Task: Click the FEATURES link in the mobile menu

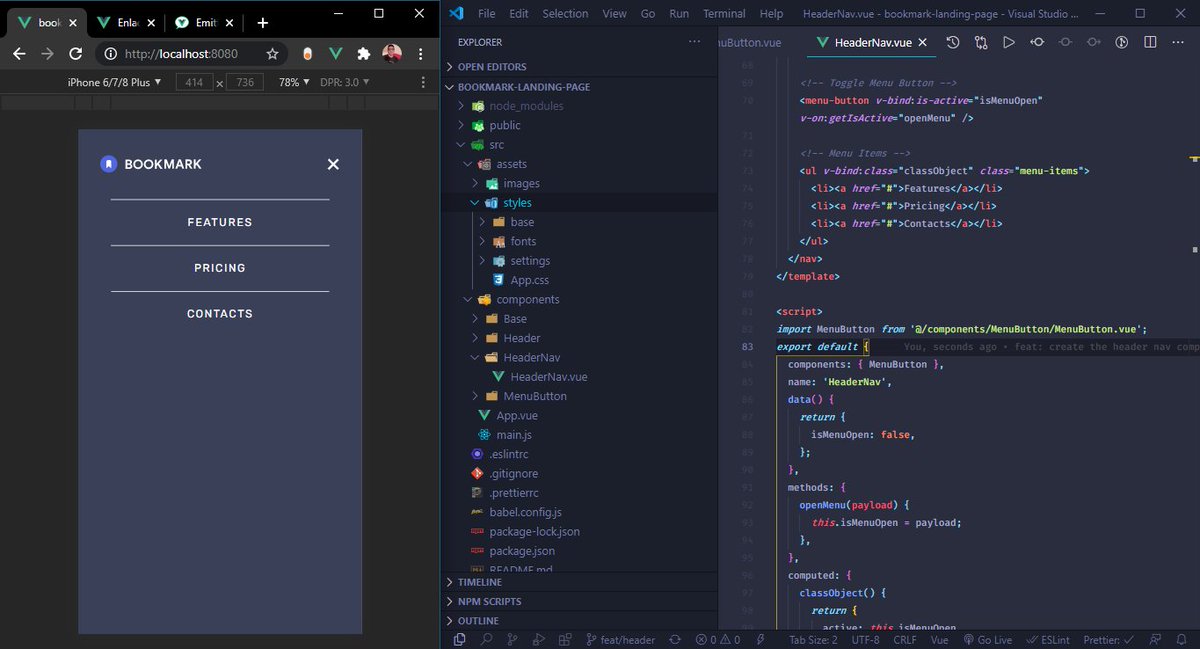Action: 219,221
